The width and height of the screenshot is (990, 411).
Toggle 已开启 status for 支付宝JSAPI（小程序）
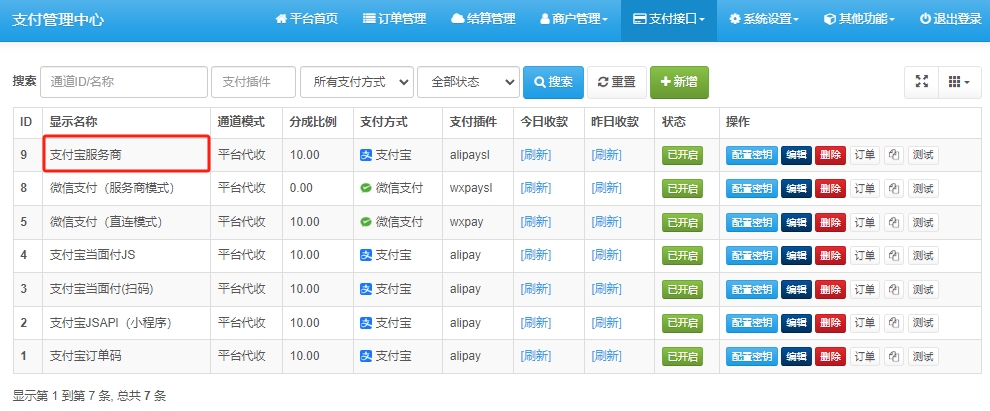[x=683, y=323]
